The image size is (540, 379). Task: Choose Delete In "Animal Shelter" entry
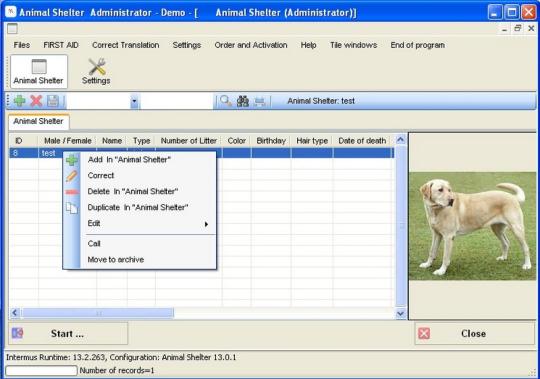click(140, 191)
